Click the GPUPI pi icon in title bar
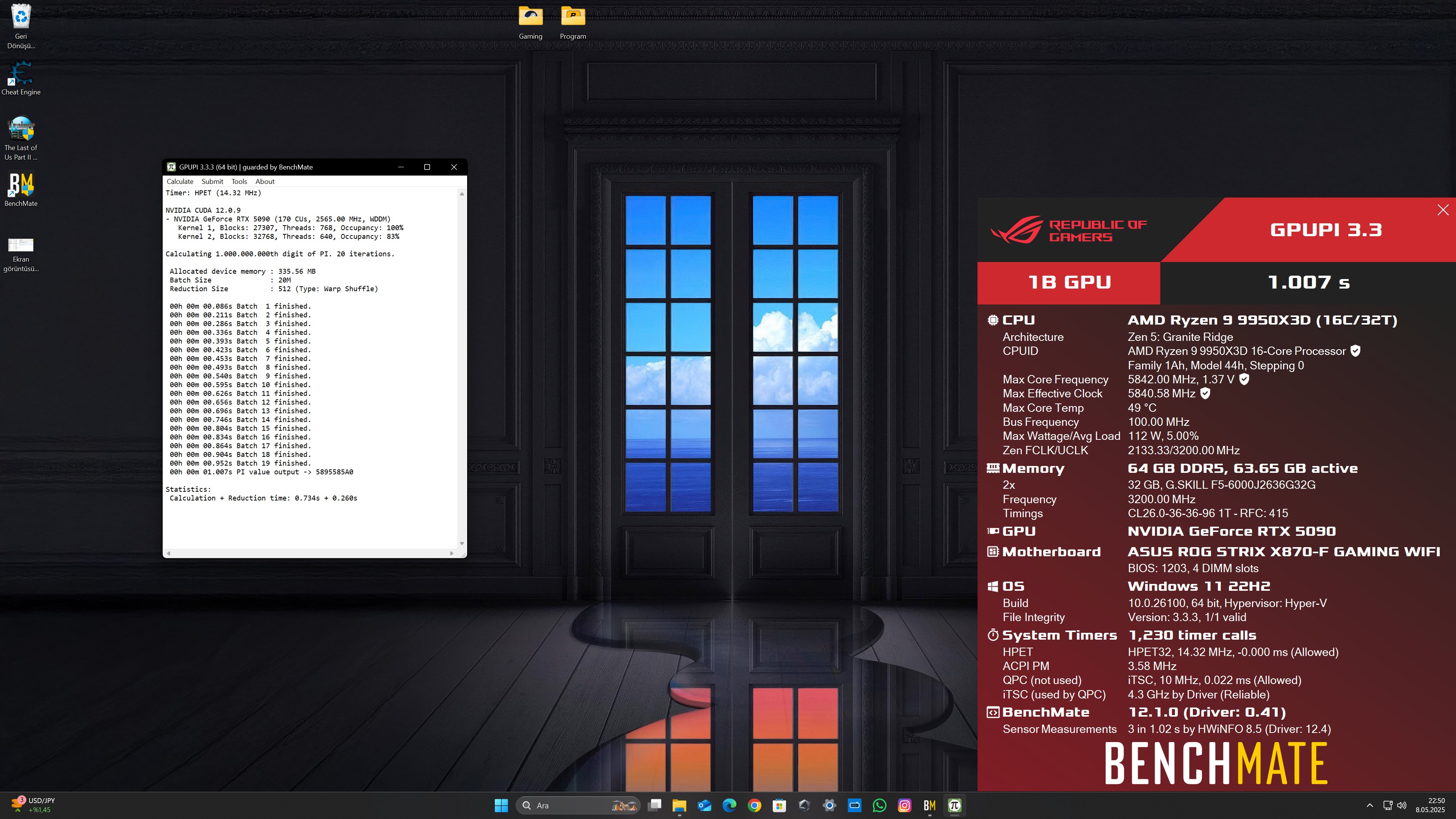Screen dimensions: 1456x819 (171, 167)
